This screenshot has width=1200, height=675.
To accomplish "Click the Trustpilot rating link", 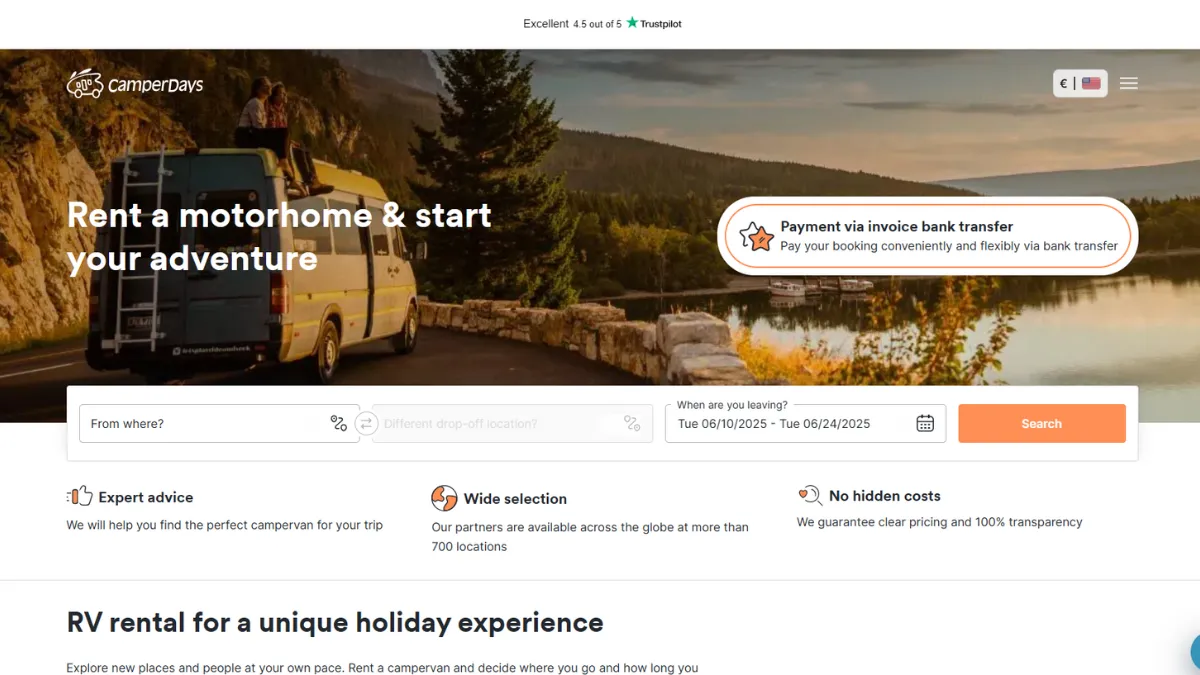I will coord(602,23).
